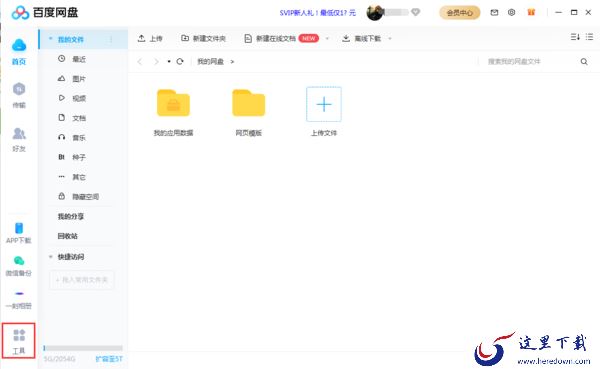Open the 传输 transfer list
Image resolution: width=600 pixels, height=369 pixels.
19,95
